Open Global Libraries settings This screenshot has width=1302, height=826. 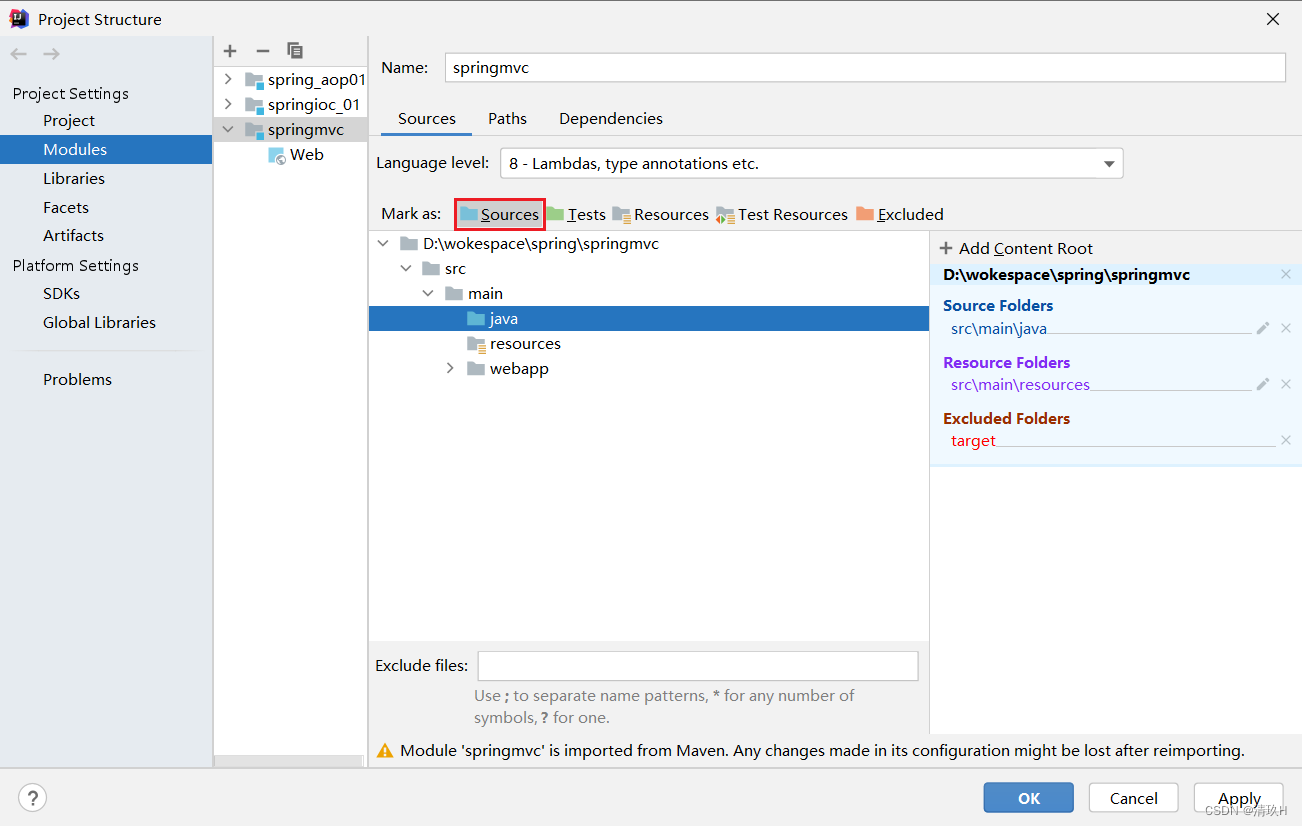tap(99, 322)
